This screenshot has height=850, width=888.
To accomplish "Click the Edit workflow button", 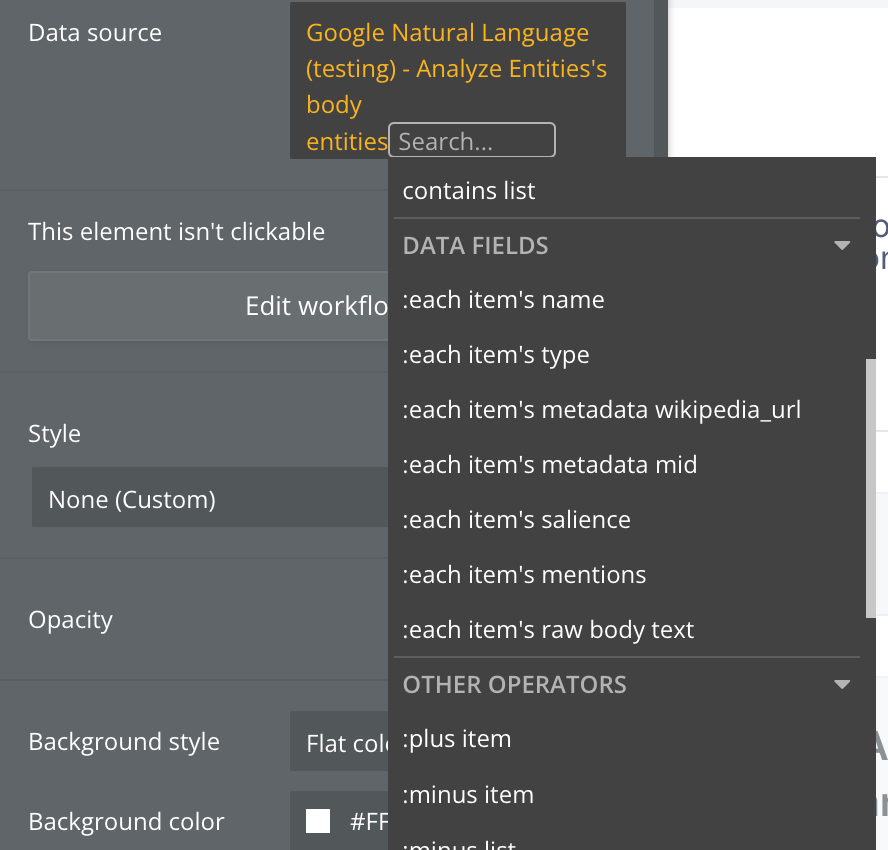I will coord(208,306).
